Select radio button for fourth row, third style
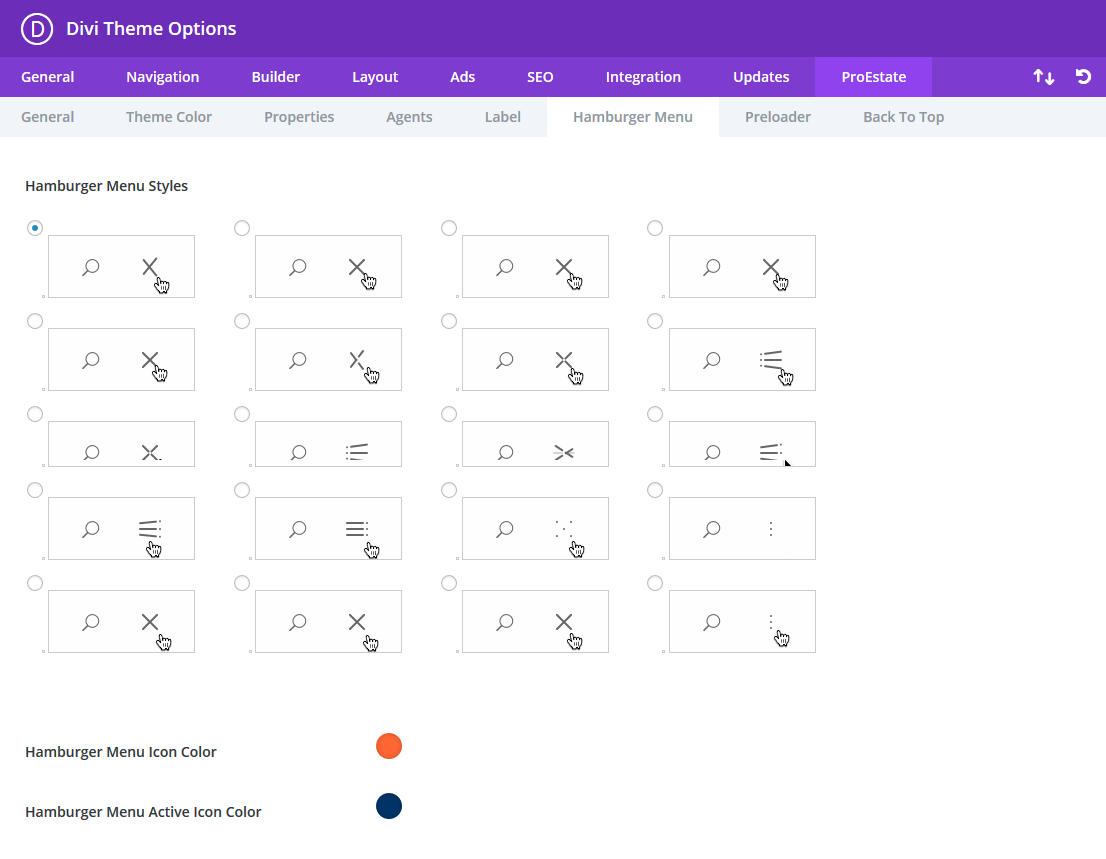Viewport: 1106px width, 859px height. [x=449, y=490]
